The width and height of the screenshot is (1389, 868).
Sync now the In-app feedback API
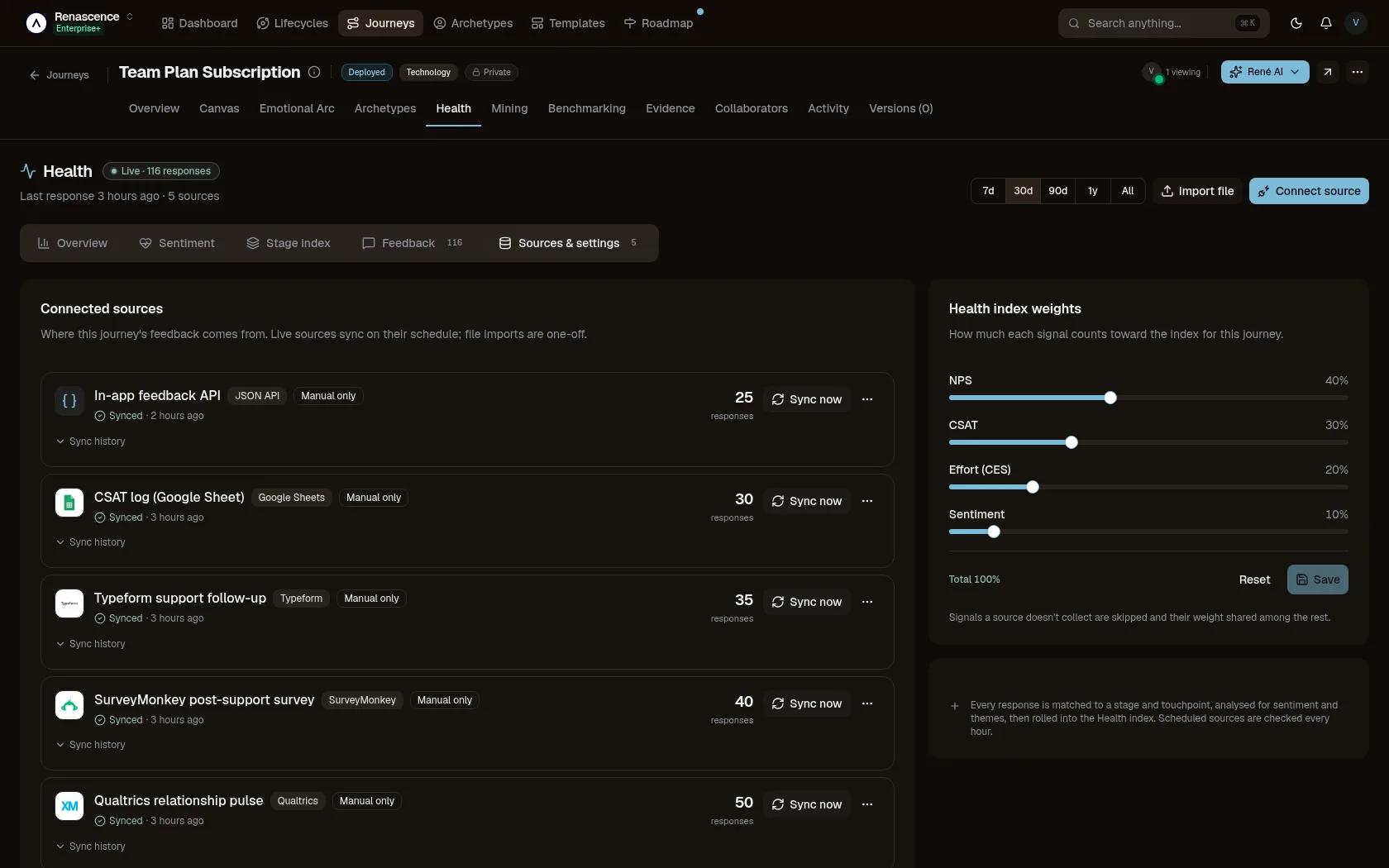pos(807,399)
